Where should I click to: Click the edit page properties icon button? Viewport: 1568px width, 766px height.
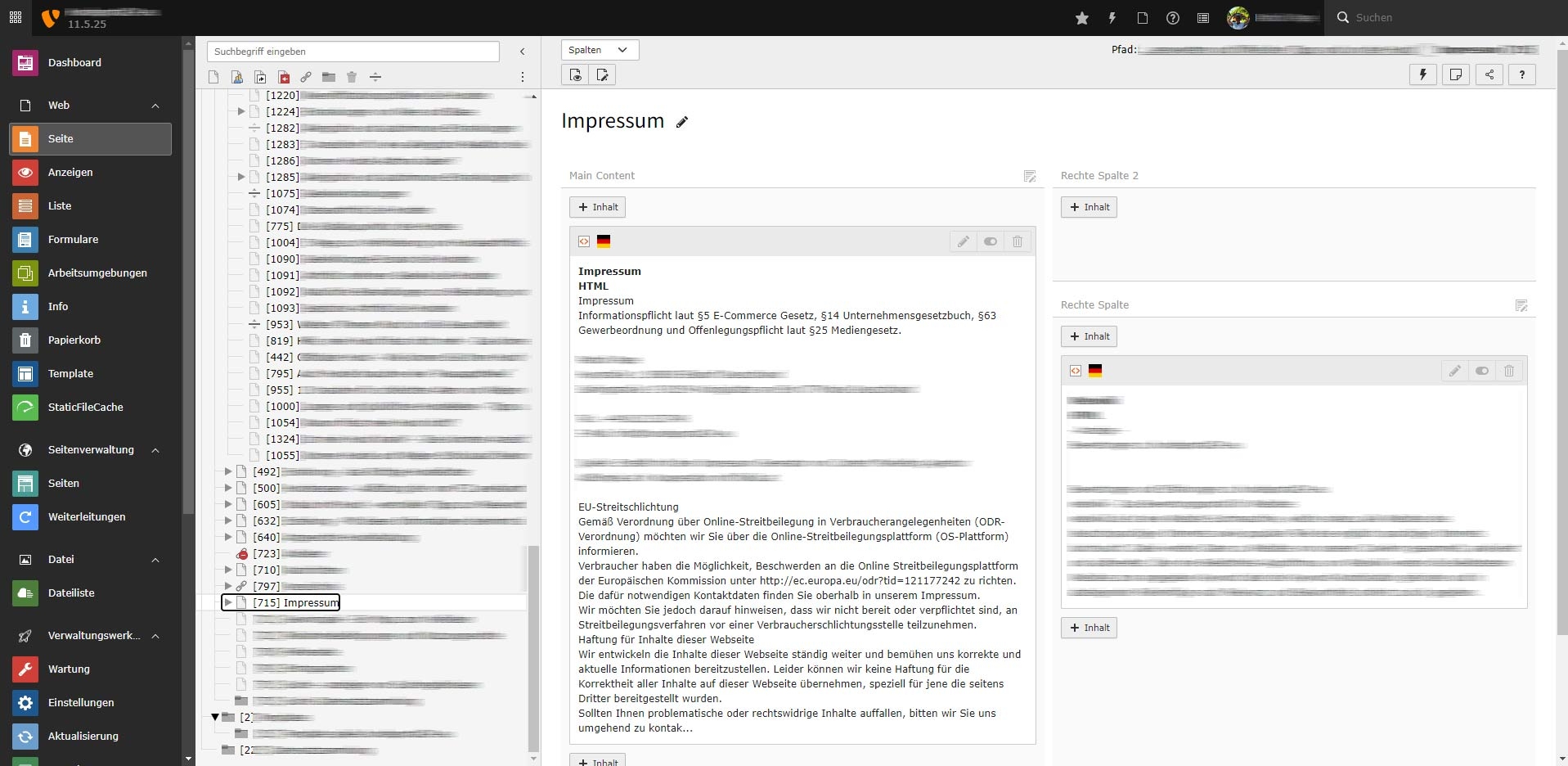click(603, 75)
